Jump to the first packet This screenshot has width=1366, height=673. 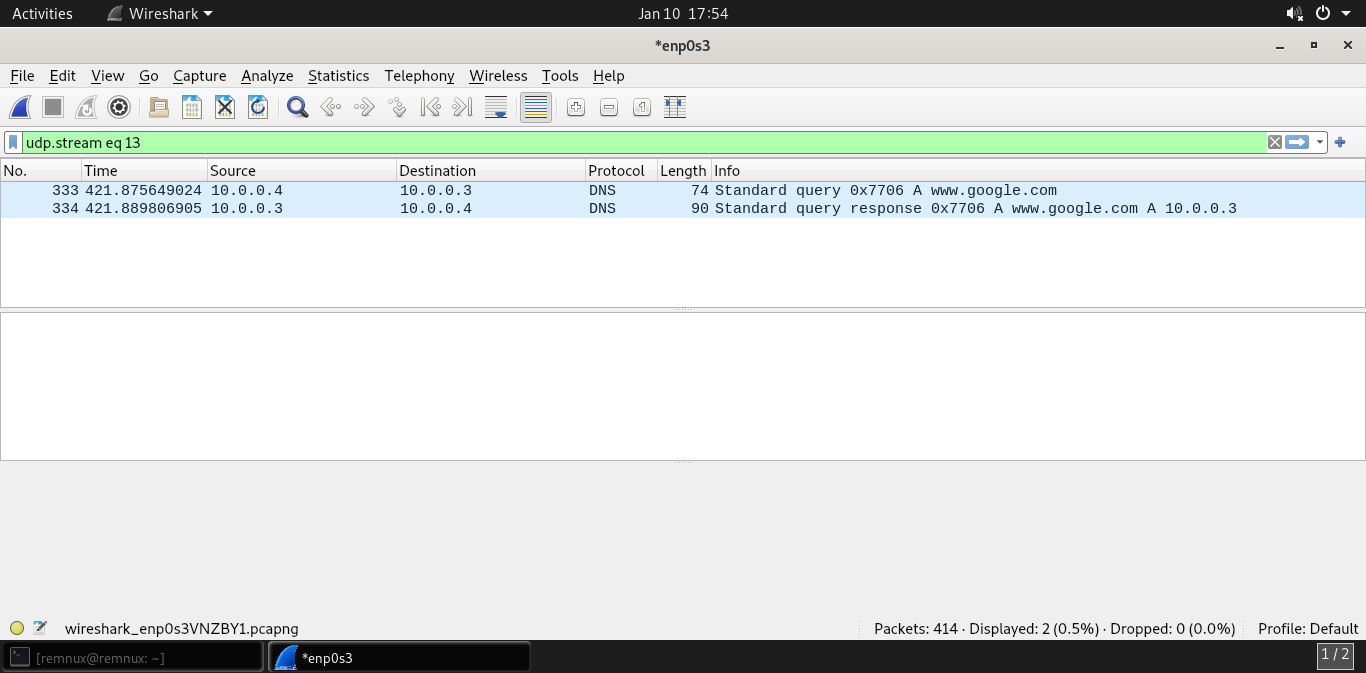tap(430, 107)
